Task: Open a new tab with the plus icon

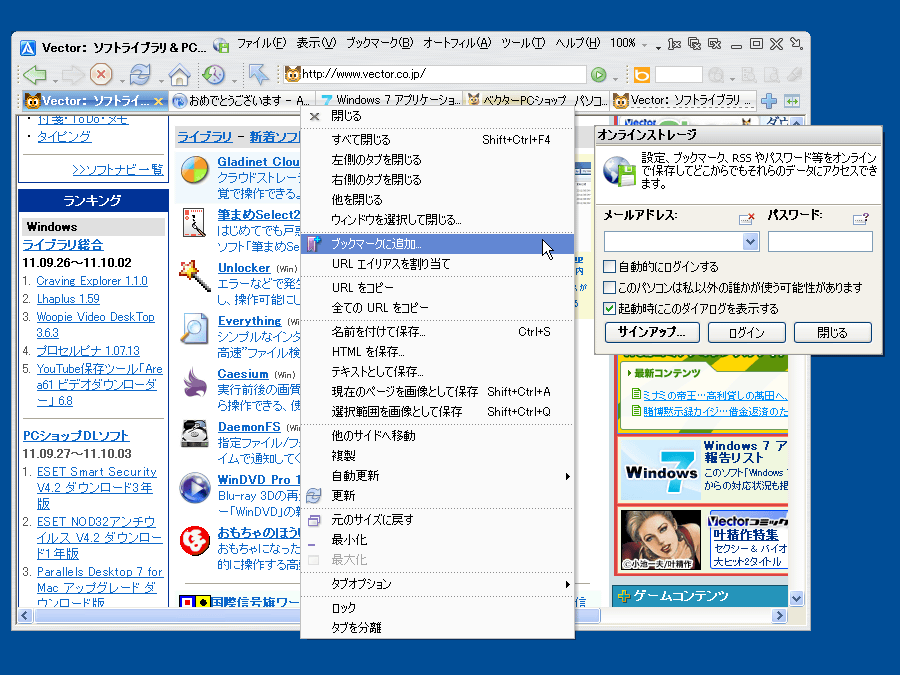Action: 769,101
